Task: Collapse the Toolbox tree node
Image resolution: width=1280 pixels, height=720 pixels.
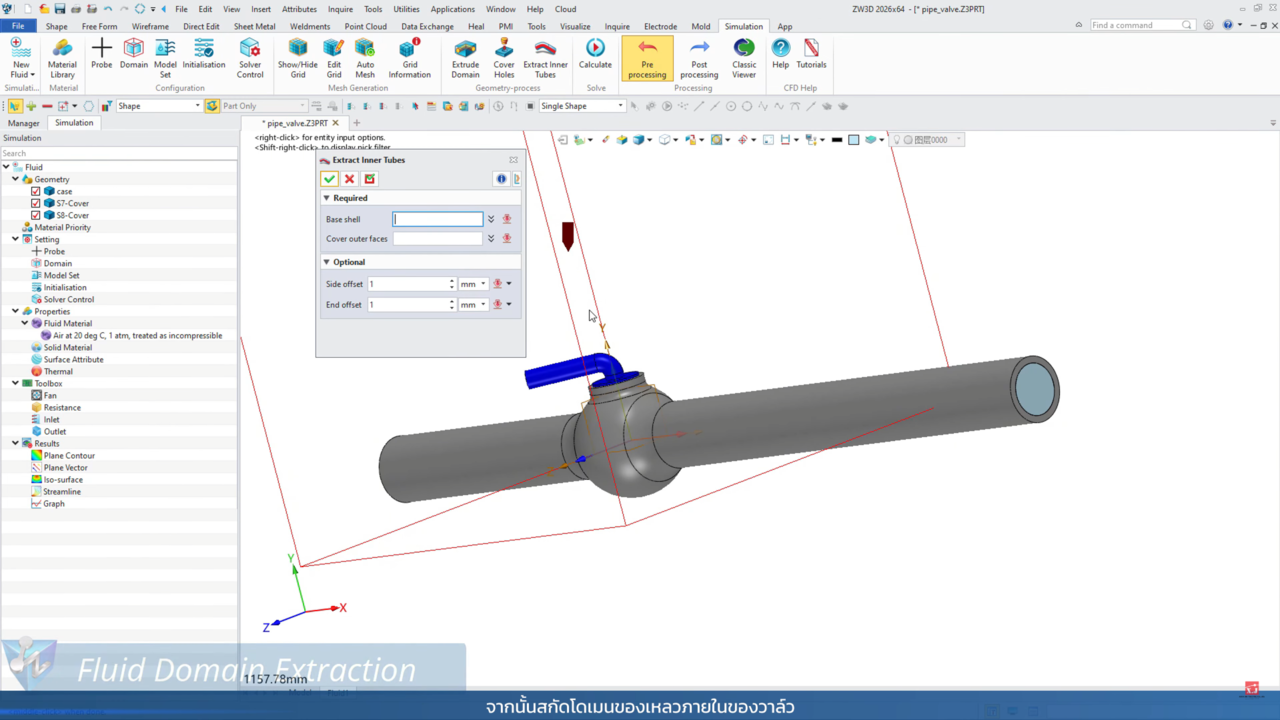Action: point(15,383)
